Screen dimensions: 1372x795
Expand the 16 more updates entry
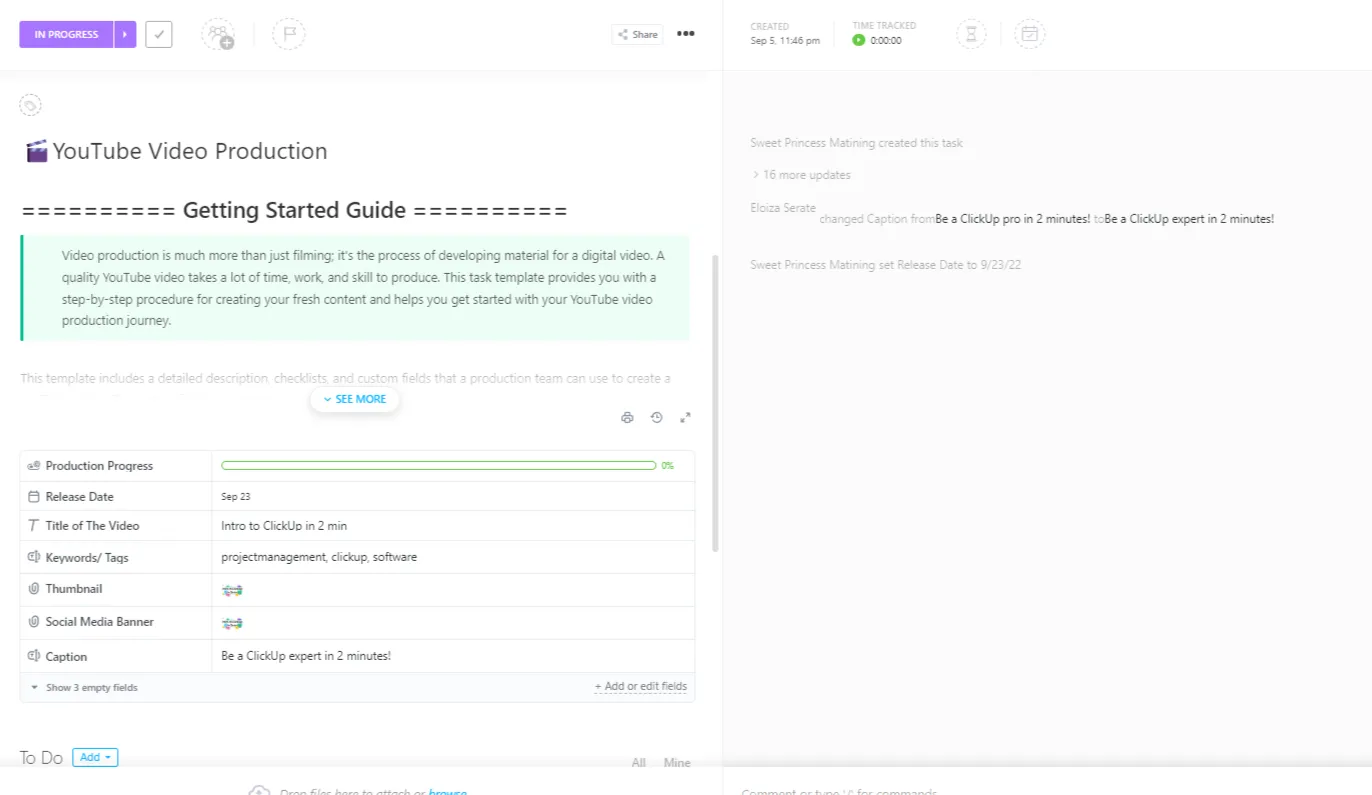(x=801, y=175)
